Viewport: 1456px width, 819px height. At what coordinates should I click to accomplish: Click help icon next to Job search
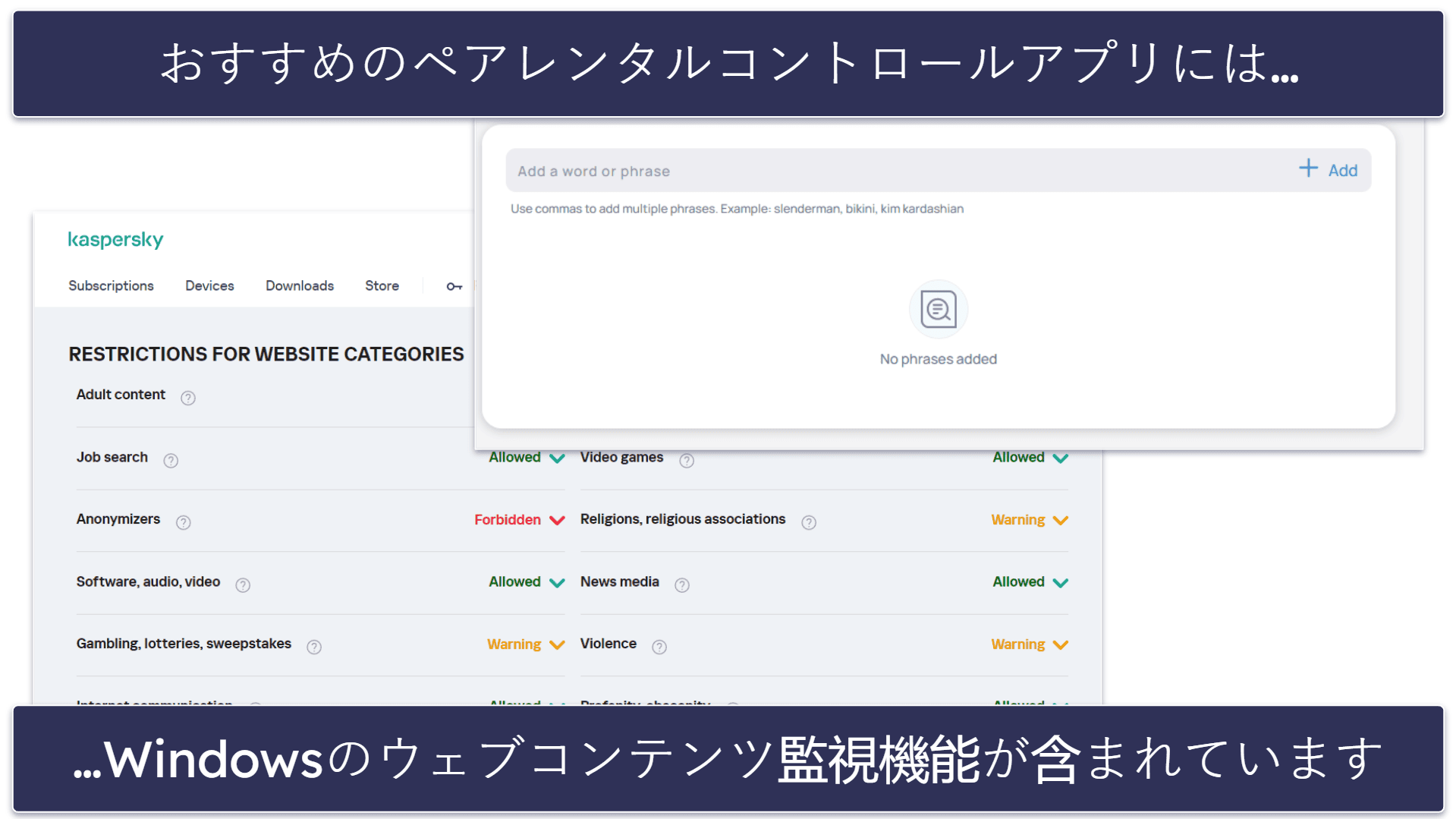pos(171,460)
